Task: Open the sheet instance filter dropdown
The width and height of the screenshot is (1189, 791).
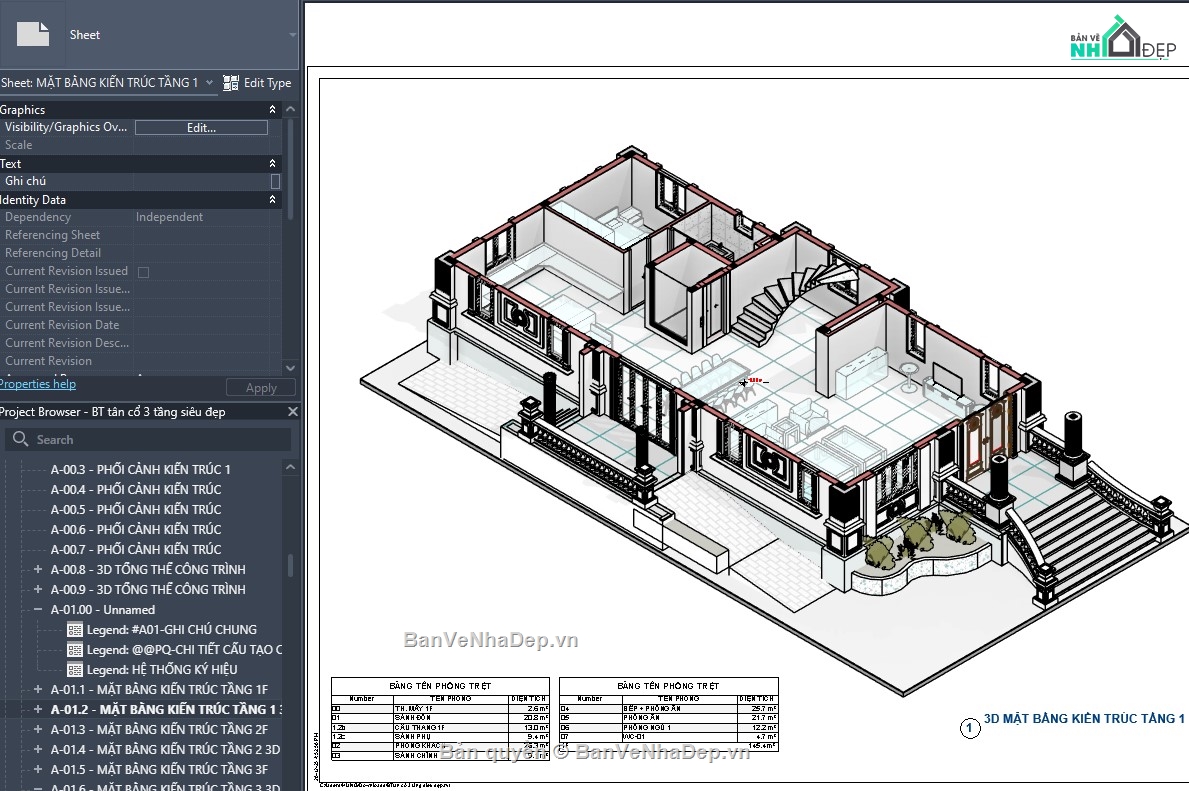Action: coord(209,83)
